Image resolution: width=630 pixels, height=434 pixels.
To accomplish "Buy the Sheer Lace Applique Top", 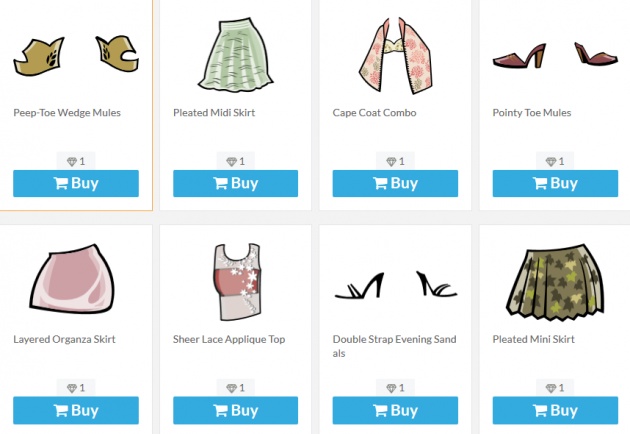I will coord(235,410).
